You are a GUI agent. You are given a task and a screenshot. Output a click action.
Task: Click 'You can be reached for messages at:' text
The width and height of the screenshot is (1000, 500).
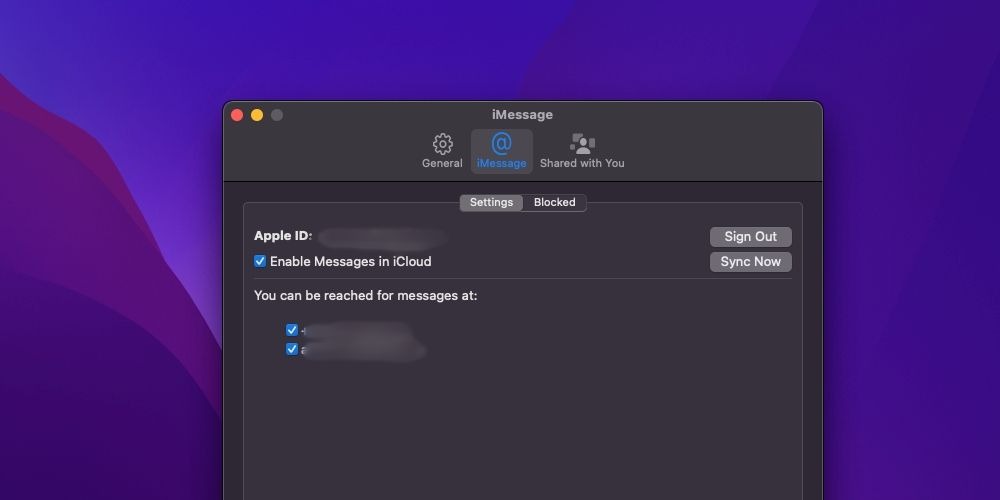click(365, 296)
